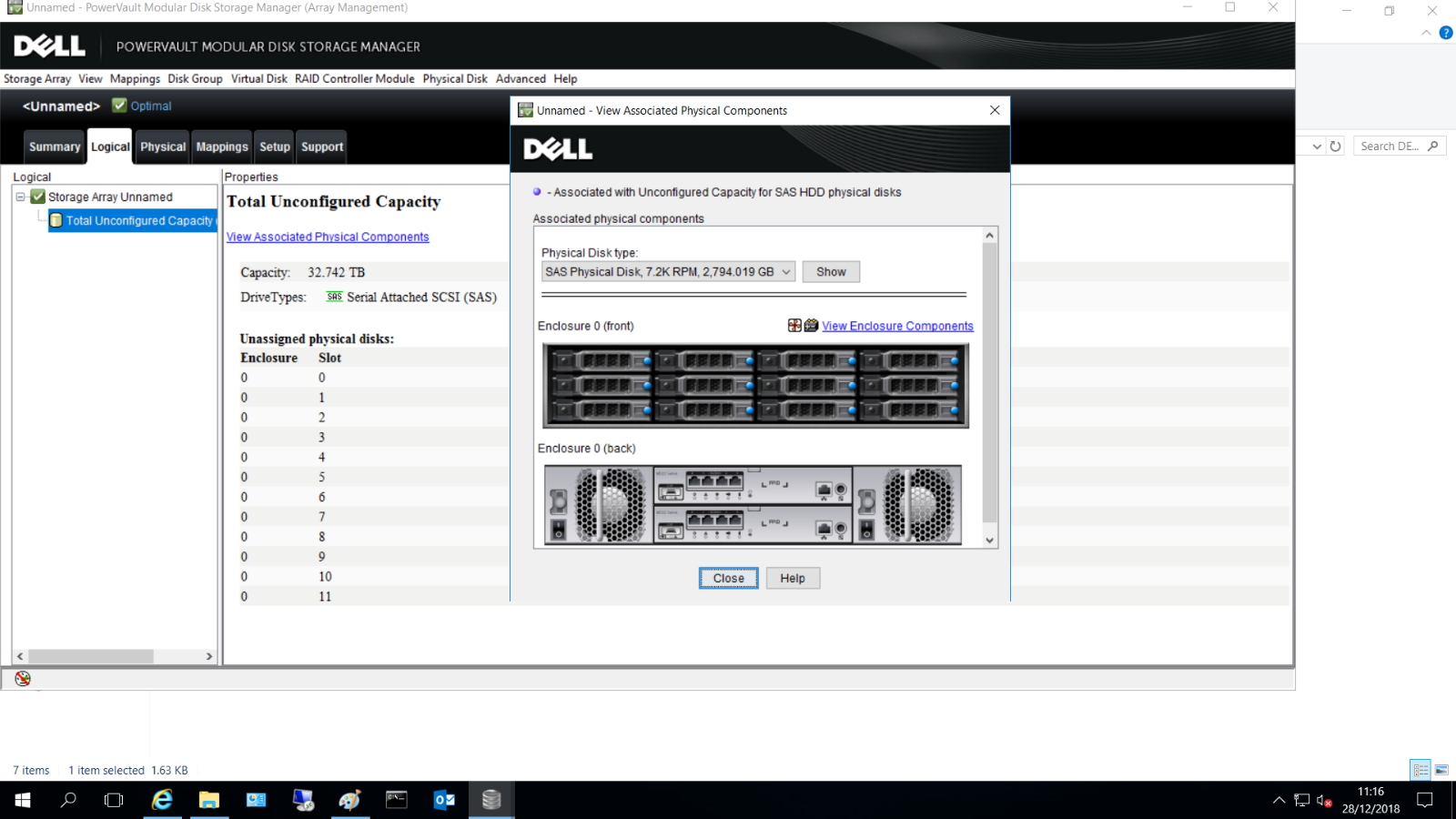This screenshot has width=1456, height=819.
Task: Open the Storage Array menu
Action: coord(37,78)
